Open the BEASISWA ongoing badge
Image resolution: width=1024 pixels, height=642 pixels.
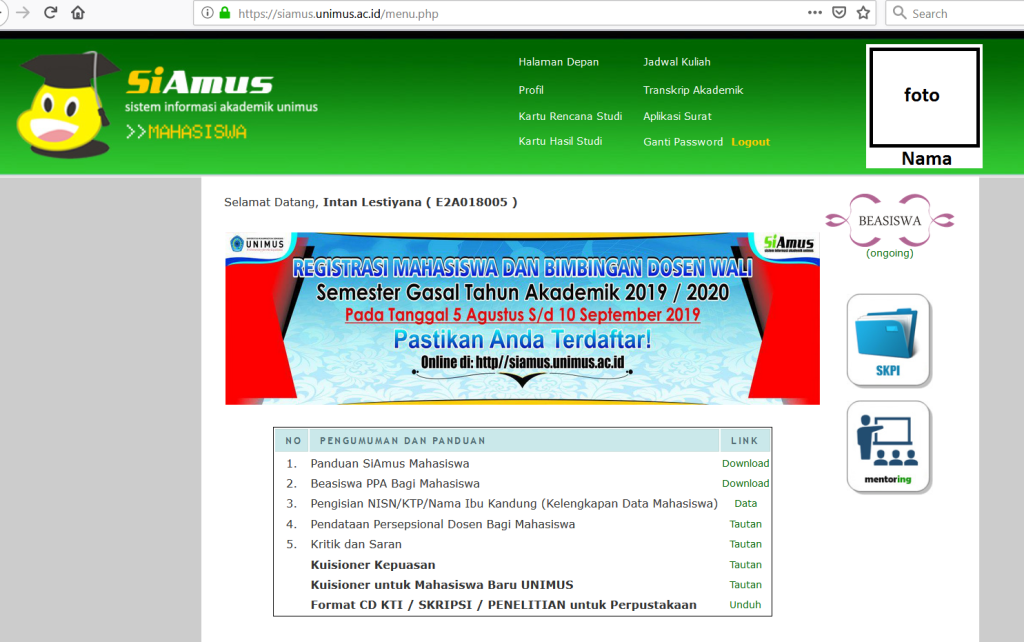point(889,226)
